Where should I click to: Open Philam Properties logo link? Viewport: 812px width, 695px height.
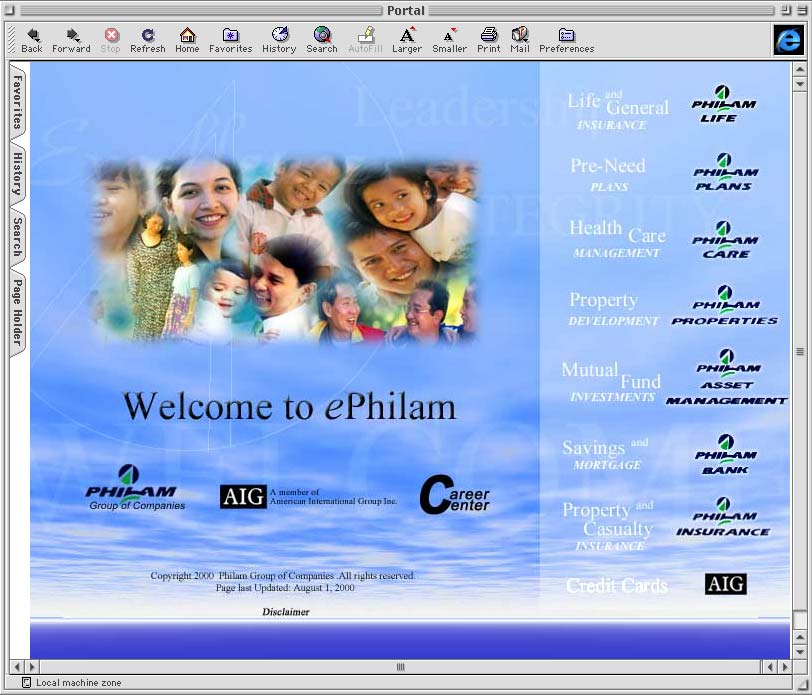pos(724,305)
